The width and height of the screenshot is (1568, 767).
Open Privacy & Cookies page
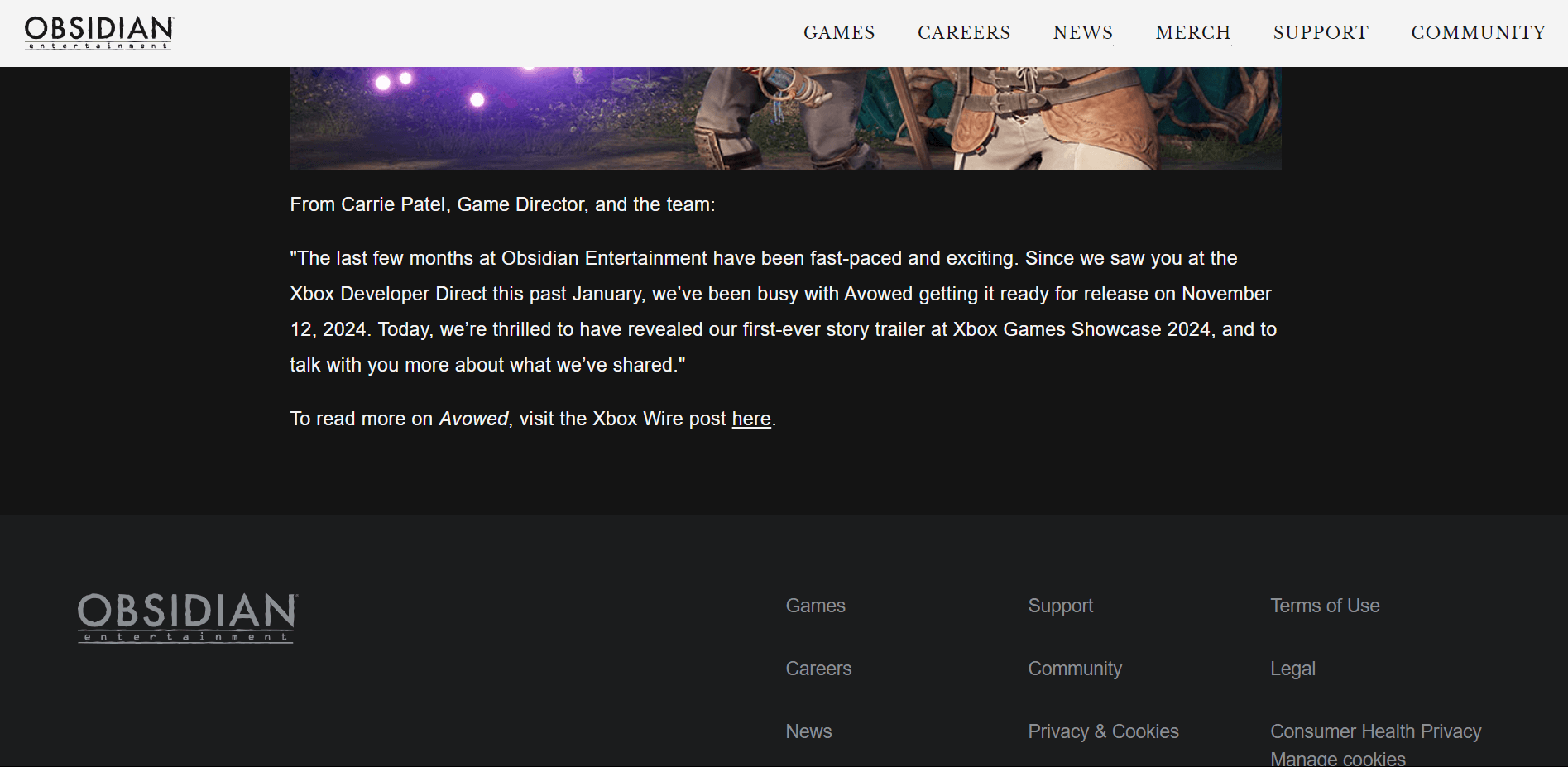tap(1103, 731)
